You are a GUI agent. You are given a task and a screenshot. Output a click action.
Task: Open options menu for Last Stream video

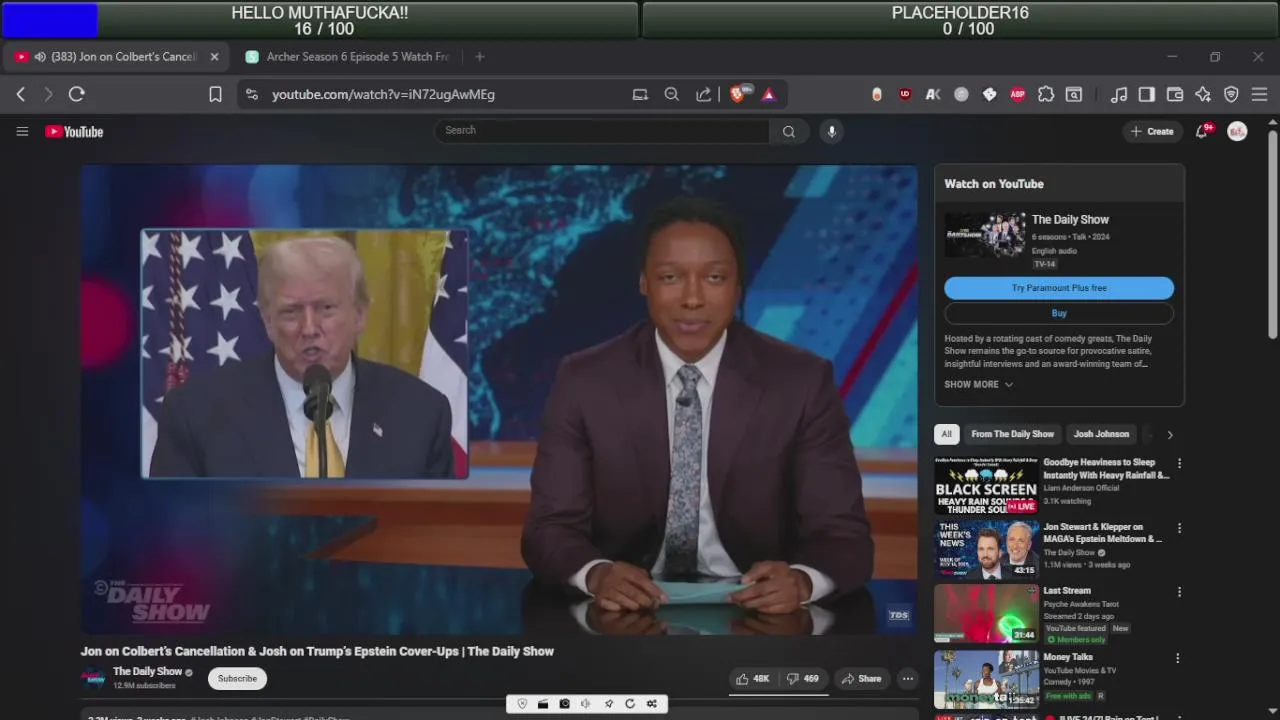coord(1179,592)
